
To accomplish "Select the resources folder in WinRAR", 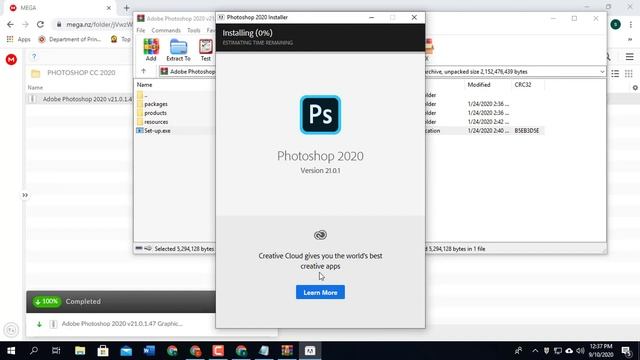I will click(156, 122).
